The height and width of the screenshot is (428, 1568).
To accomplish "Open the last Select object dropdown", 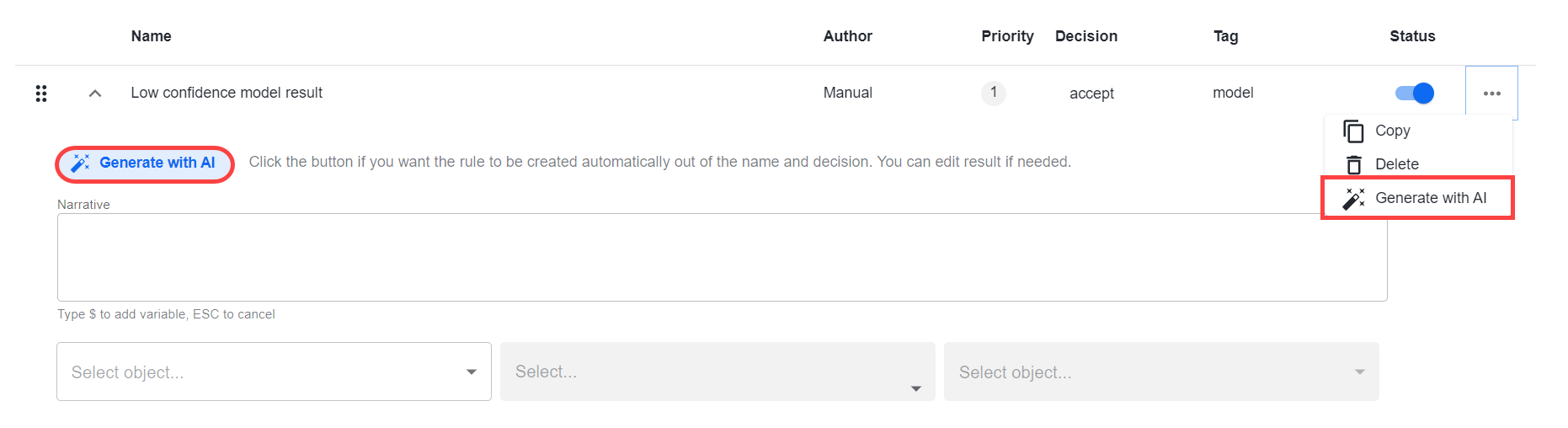I will coord(1161,372).
